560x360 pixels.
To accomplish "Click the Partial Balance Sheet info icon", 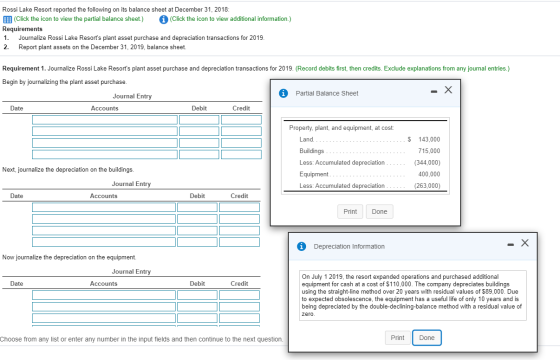I will click(x=283, y=93).
